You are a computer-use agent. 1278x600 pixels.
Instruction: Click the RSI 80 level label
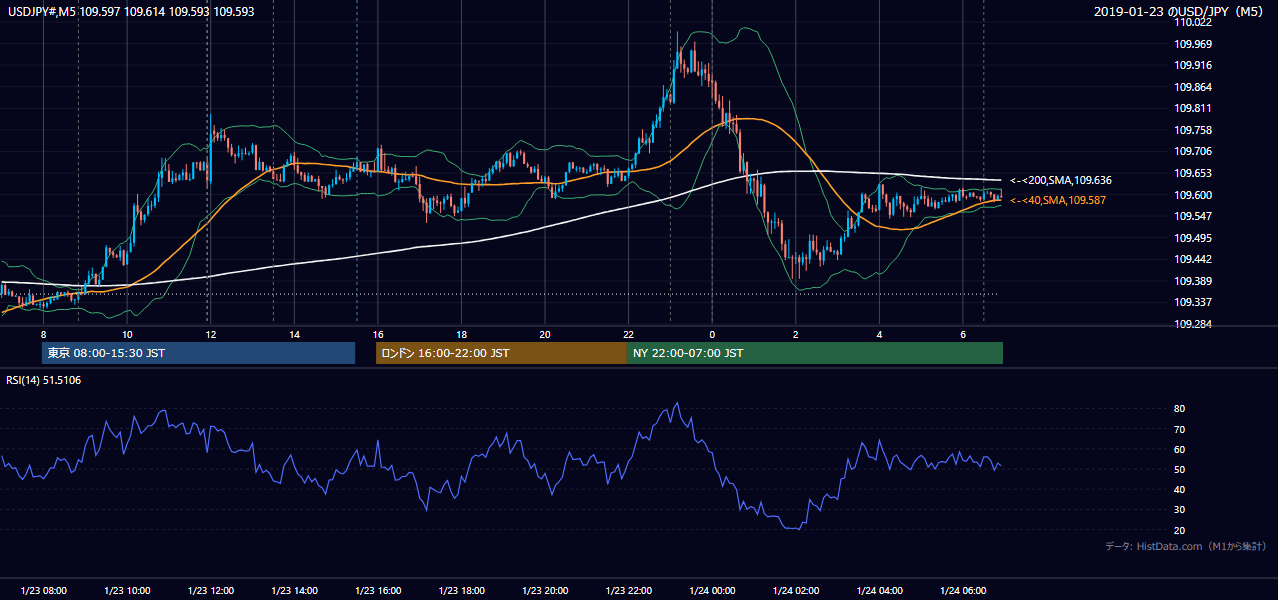point(1179,409)
